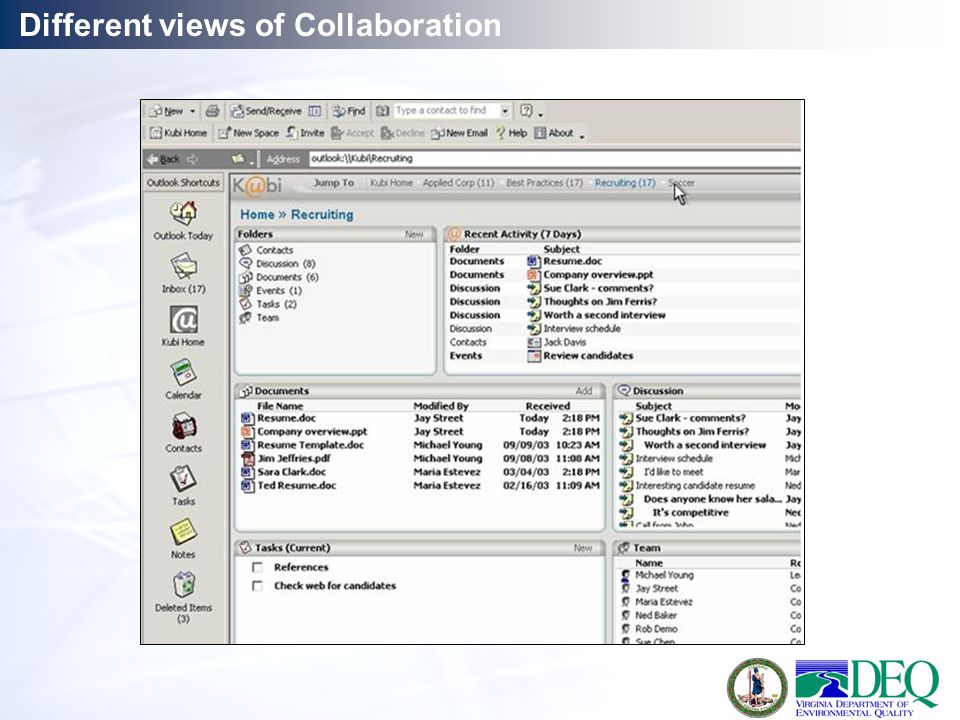Open the Contacts folder in Folders list
The image size is (960, 720).
tap(266, 250)
